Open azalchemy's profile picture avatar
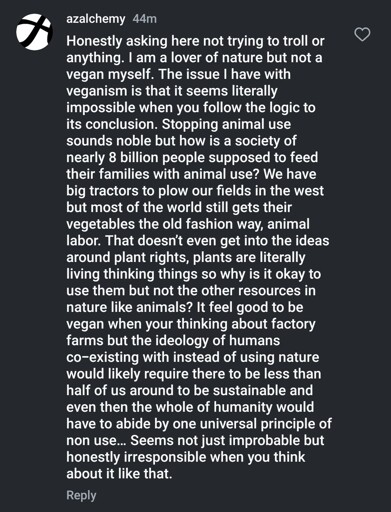The height and width of the screenshot is (512, 391). point(34,32)
